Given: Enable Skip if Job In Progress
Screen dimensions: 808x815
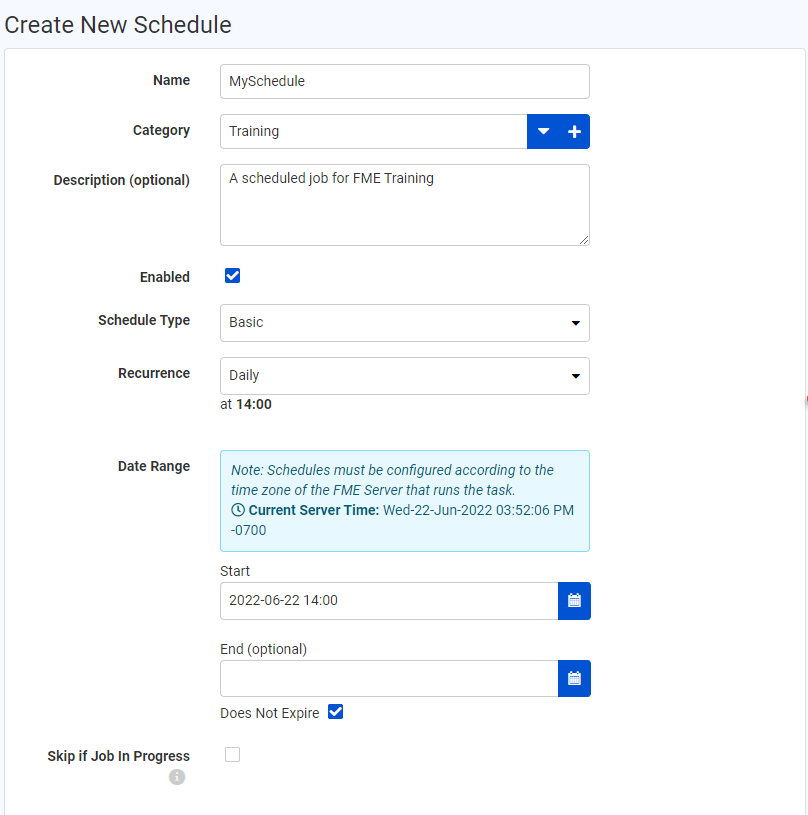Looking at the screenshot, I should (x=232, y=754).
